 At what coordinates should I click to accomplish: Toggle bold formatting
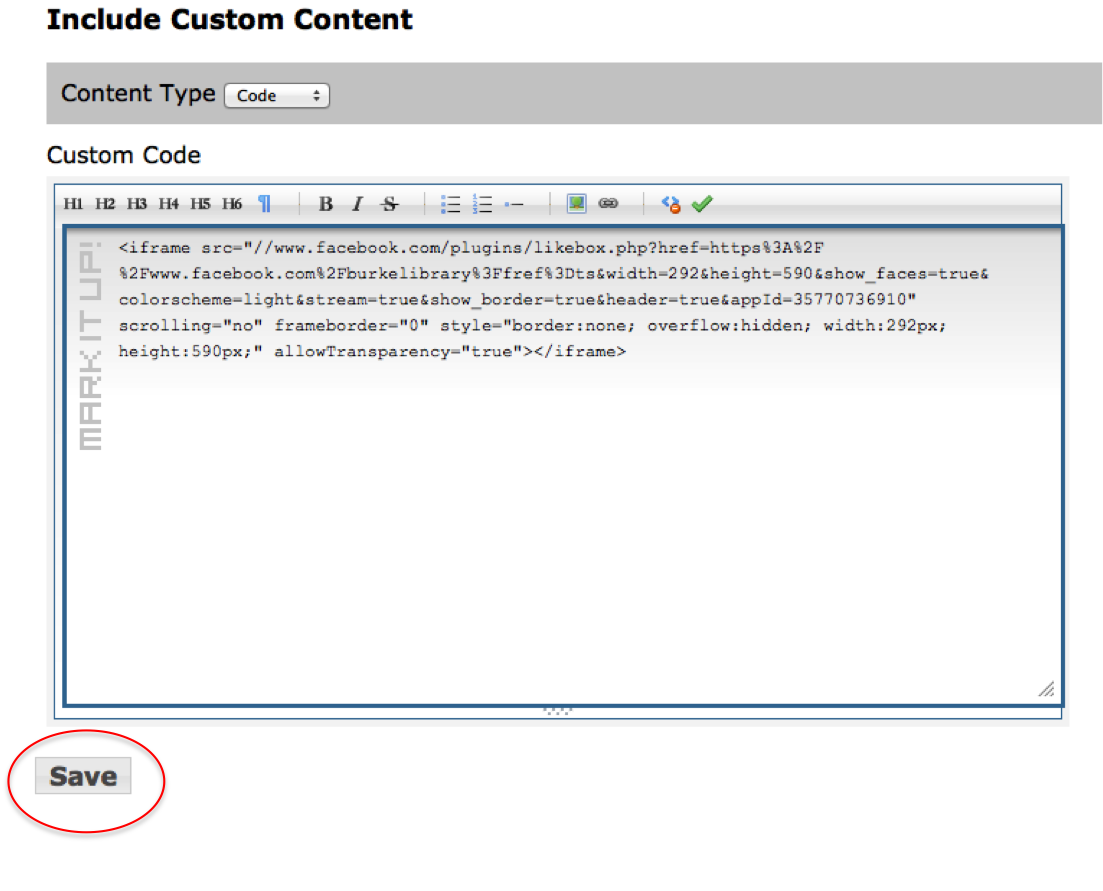pos(326,204)
